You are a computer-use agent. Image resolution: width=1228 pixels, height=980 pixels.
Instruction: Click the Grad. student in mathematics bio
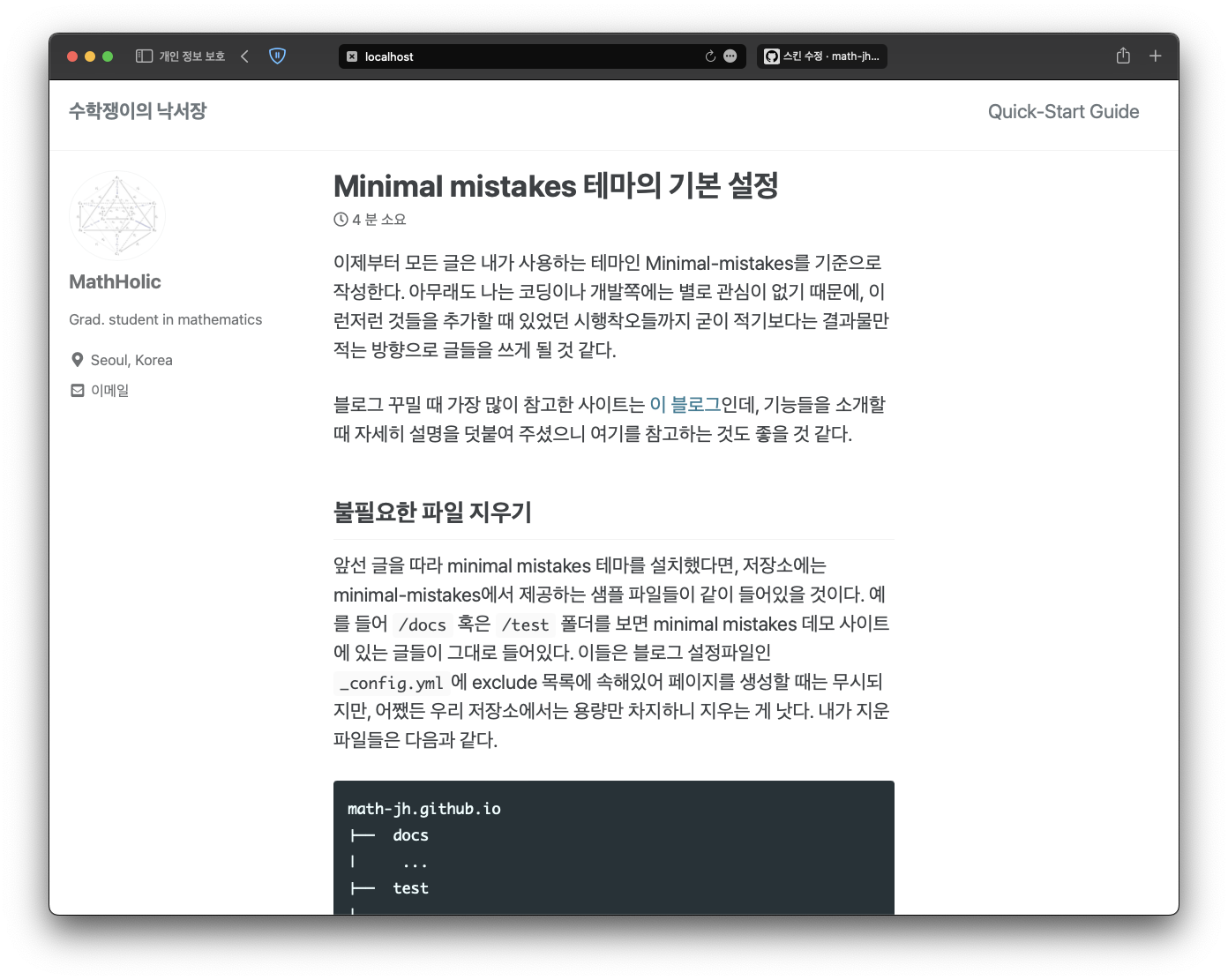coord(166,319)
